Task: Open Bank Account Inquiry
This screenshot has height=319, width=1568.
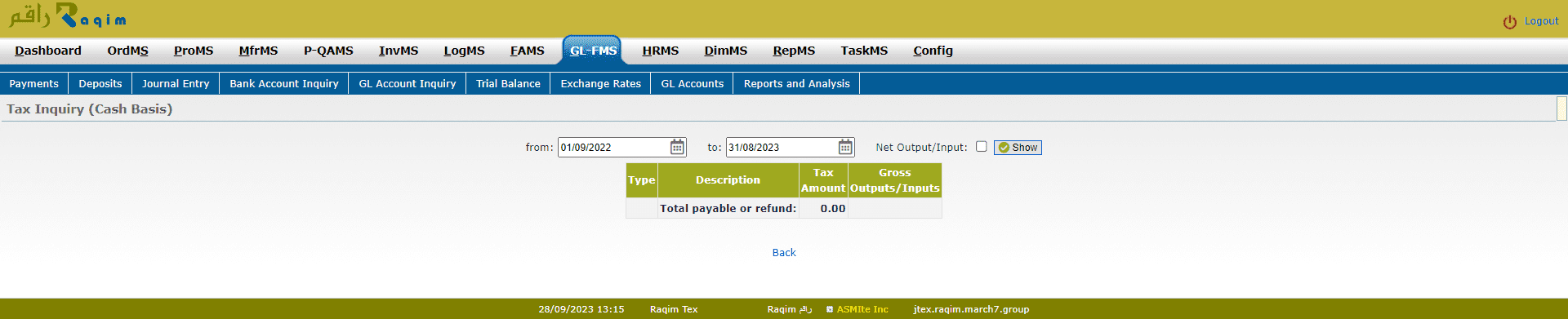Action: (284, 83)
